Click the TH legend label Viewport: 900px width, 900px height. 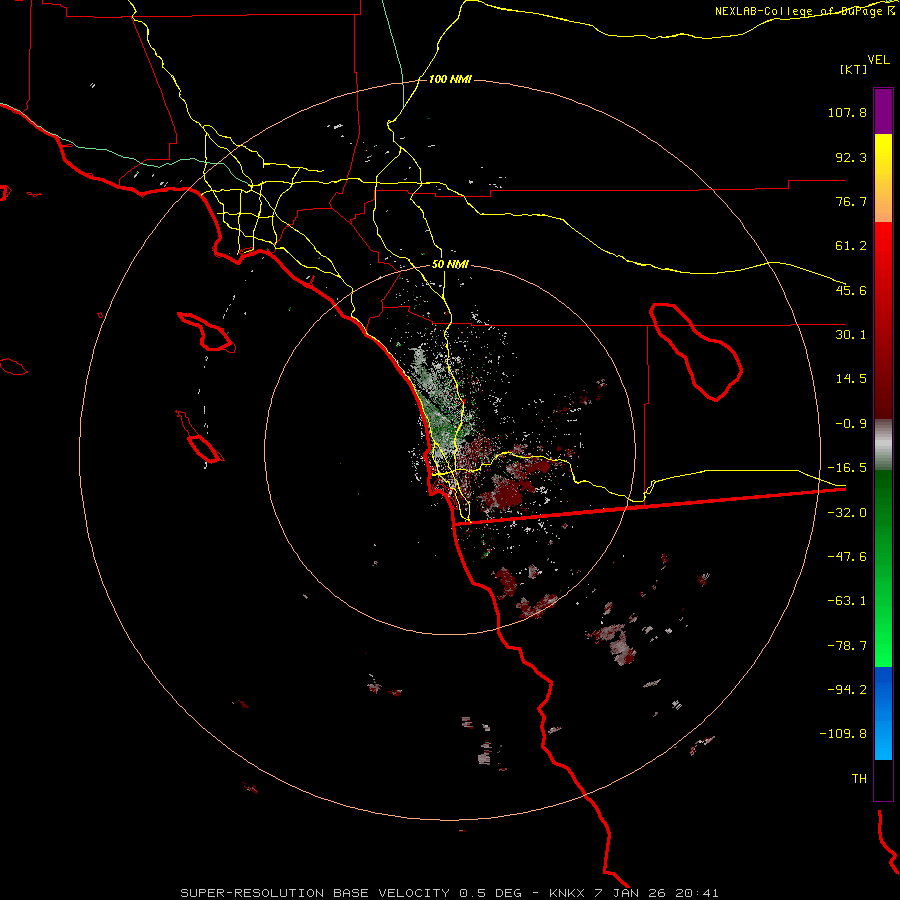coord(859,779)
